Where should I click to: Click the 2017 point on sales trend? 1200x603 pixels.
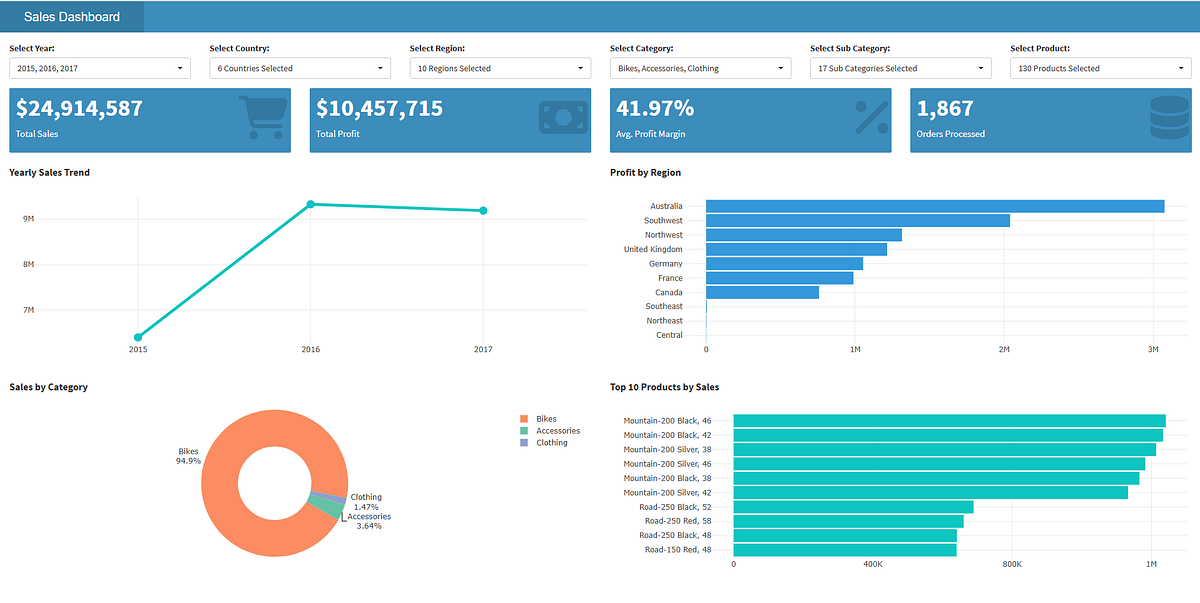[483, 210]
